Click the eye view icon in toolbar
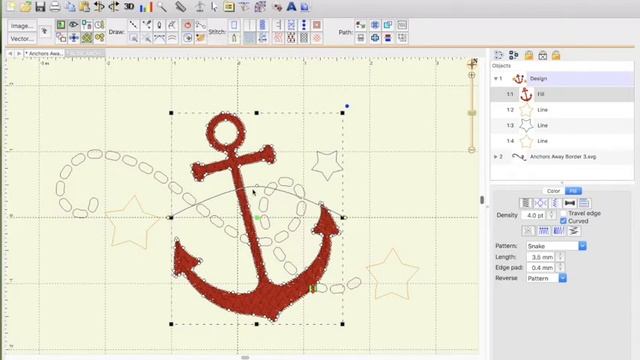This screenshot has height=360, width=640. pos(73,25)
